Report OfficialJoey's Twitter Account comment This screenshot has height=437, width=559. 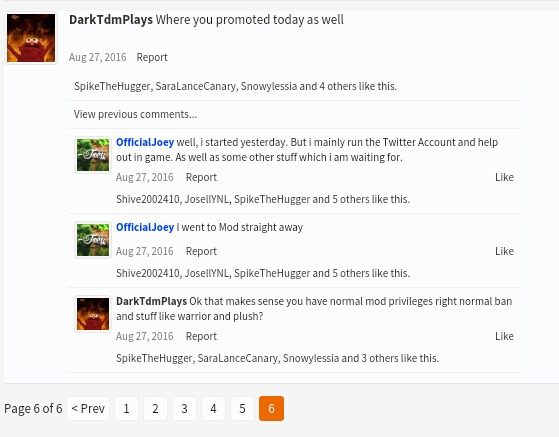[201, 177]
